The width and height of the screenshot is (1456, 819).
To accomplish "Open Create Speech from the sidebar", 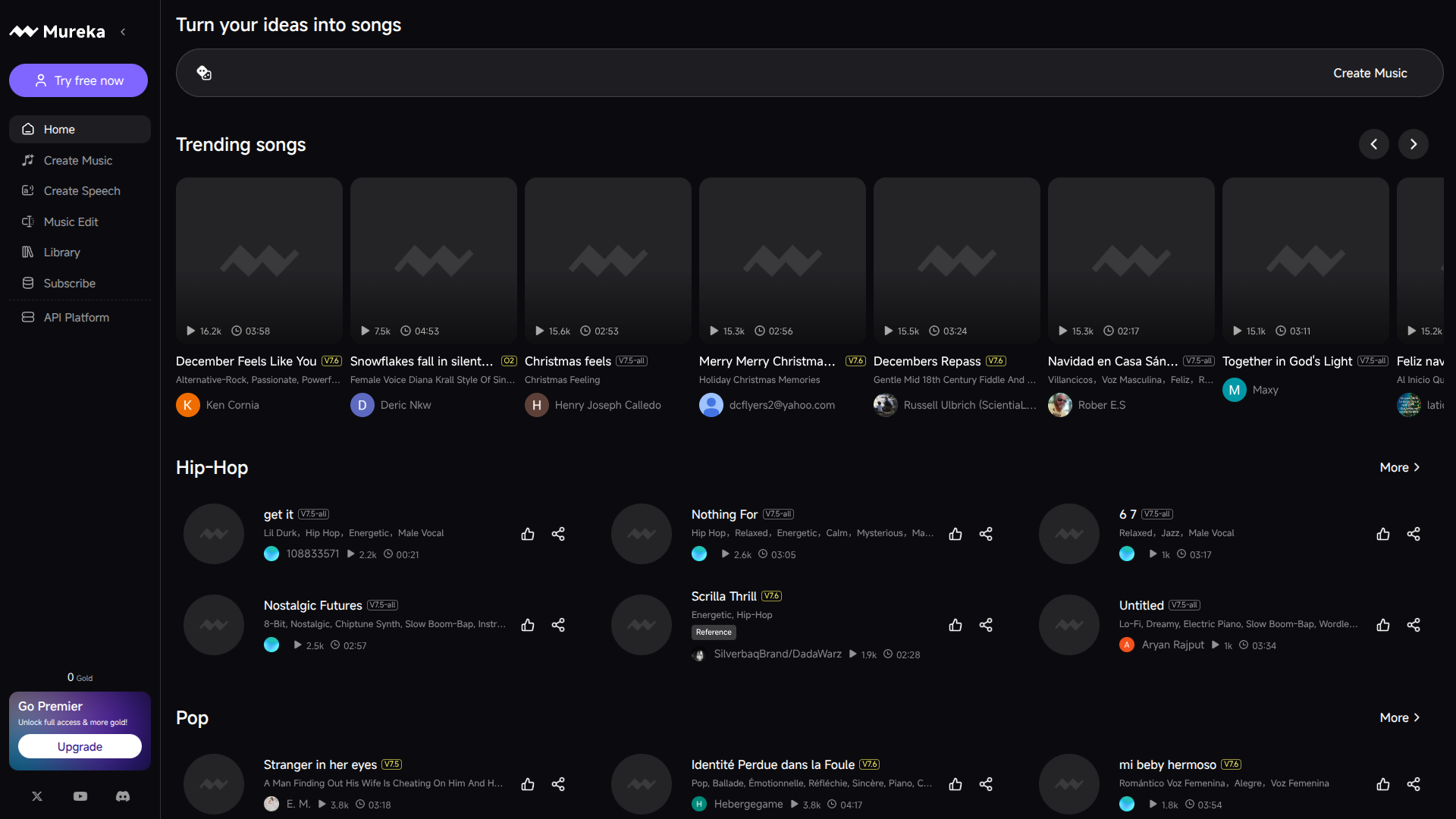I will point(80,190).
